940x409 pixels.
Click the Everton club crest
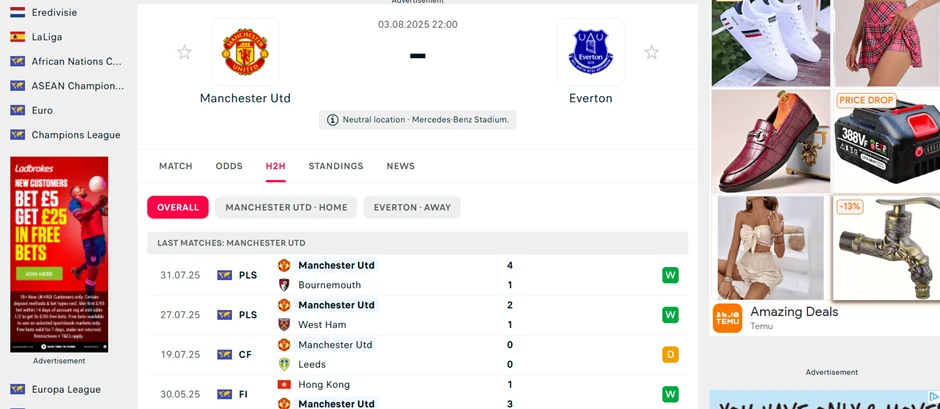click(x=590, y=52)
